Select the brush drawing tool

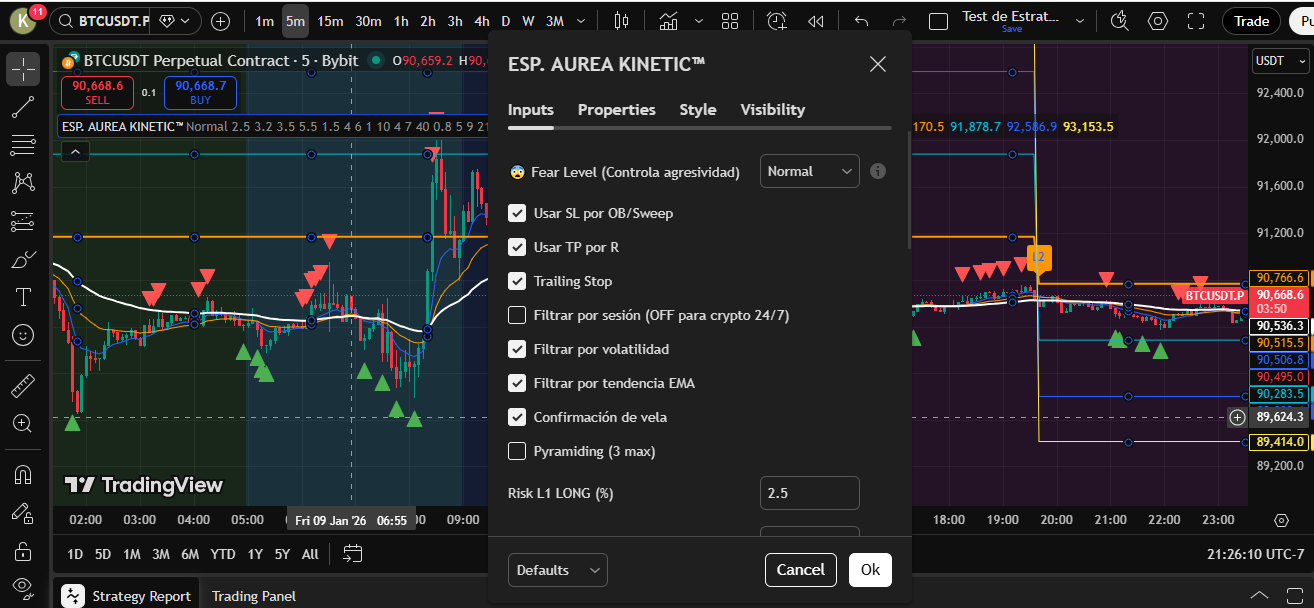click(22, 259)
